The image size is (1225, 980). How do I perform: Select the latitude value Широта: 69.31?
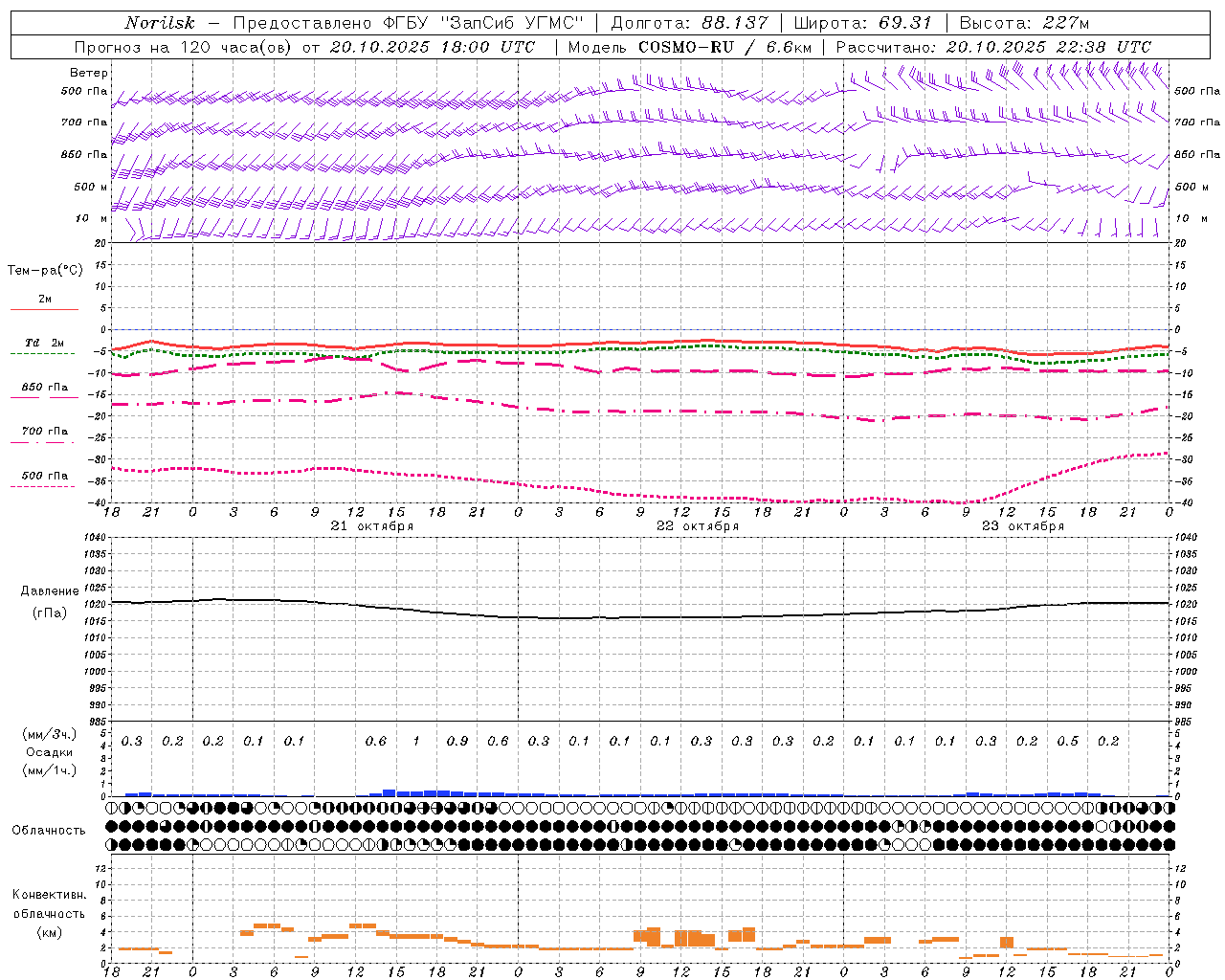pyautogui.click(x=862, y=23)
